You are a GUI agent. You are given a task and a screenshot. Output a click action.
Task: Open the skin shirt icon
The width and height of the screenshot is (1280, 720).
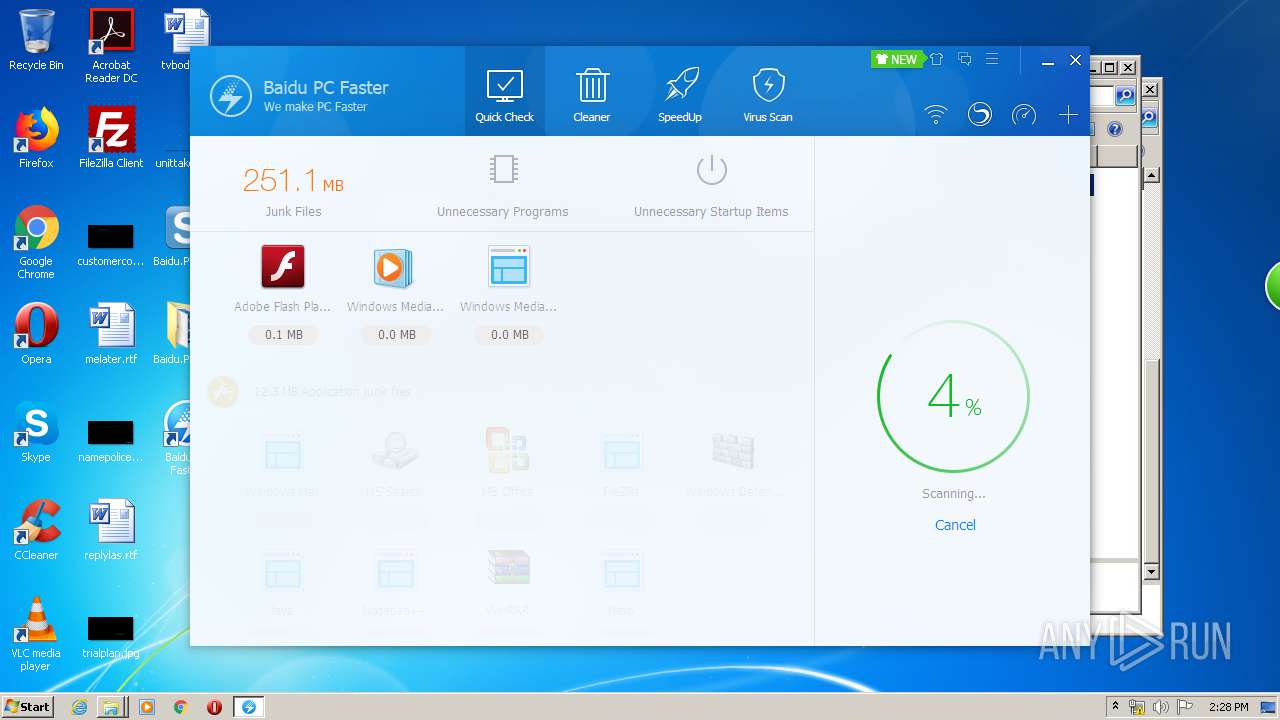coord(937,60)
